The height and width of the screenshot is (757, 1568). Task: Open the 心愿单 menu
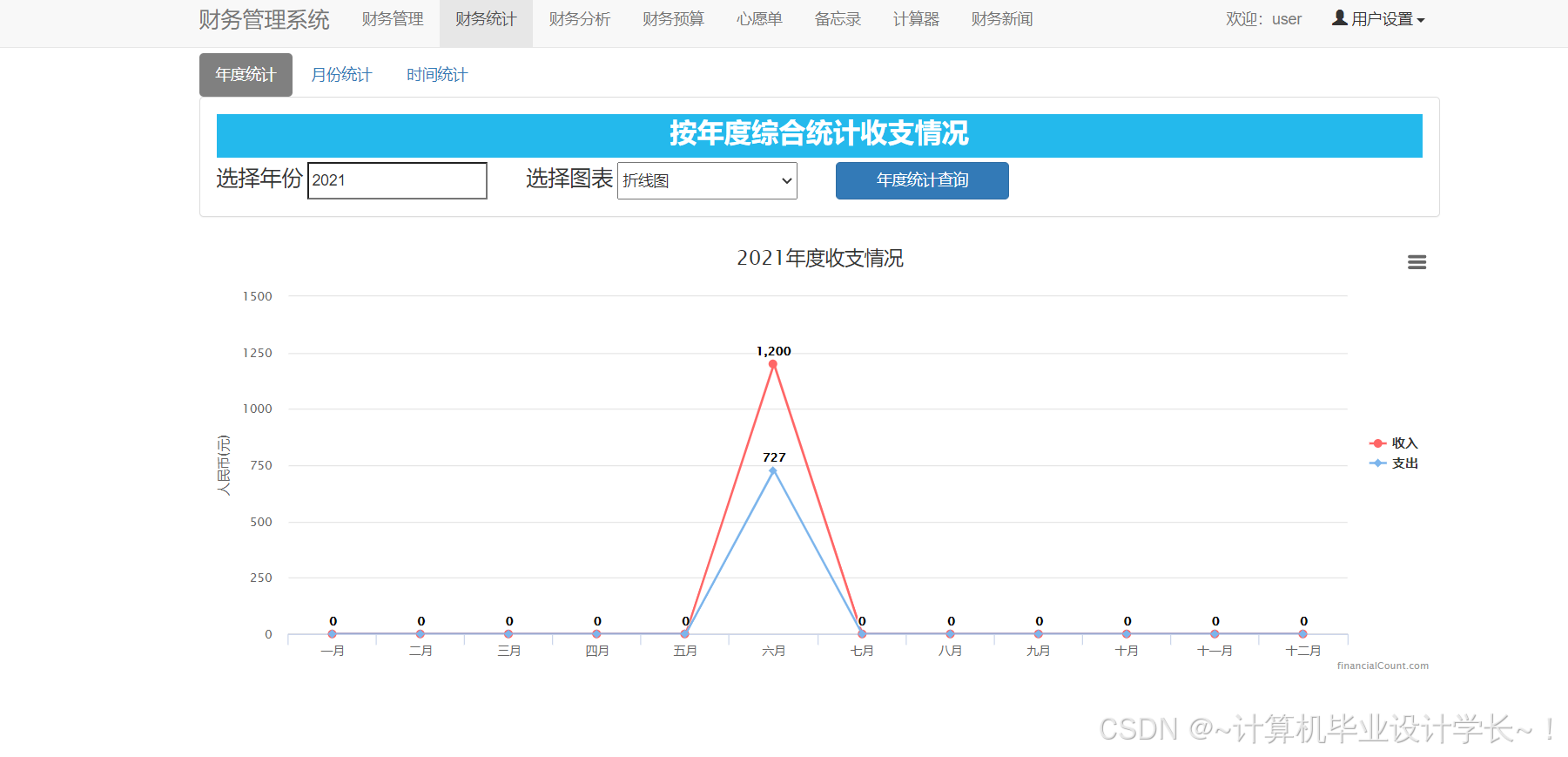coord(759,19)
